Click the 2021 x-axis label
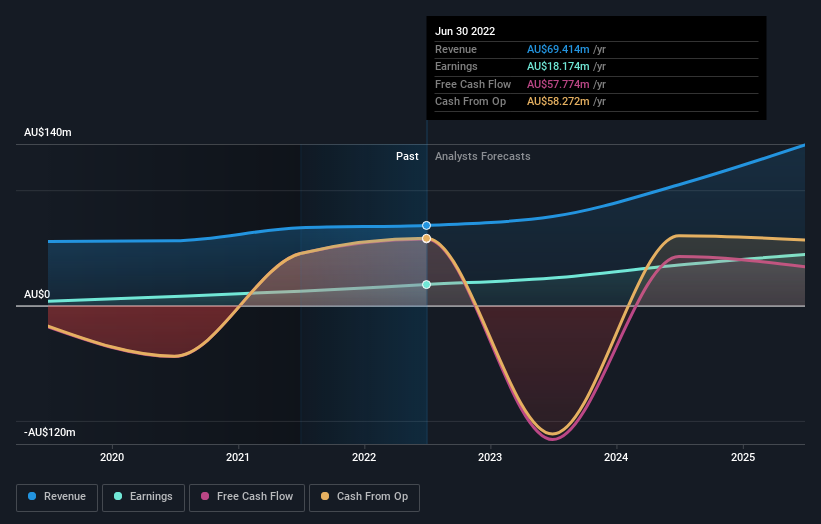821x524 pixels. point(238,457)
